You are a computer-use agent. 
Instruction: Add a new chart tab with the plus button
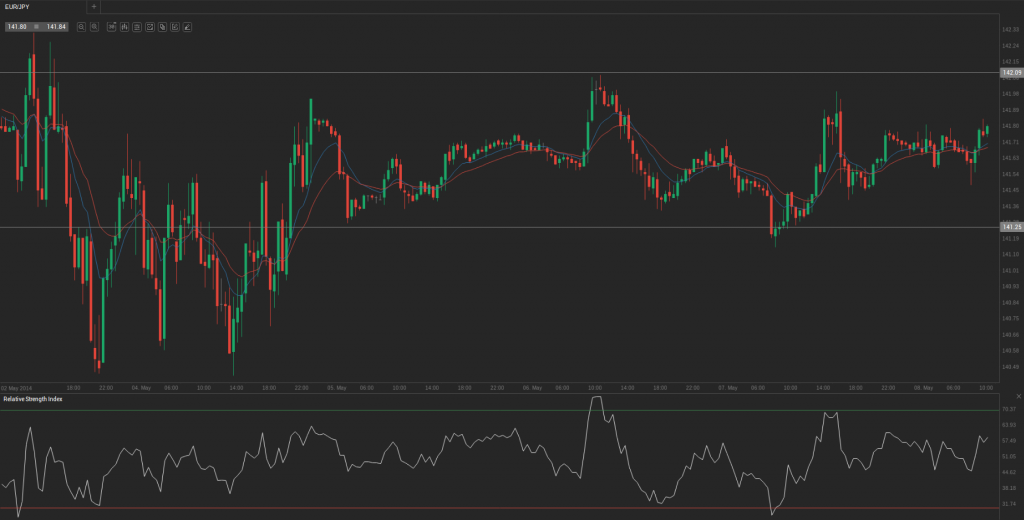(x=93, y=7)
